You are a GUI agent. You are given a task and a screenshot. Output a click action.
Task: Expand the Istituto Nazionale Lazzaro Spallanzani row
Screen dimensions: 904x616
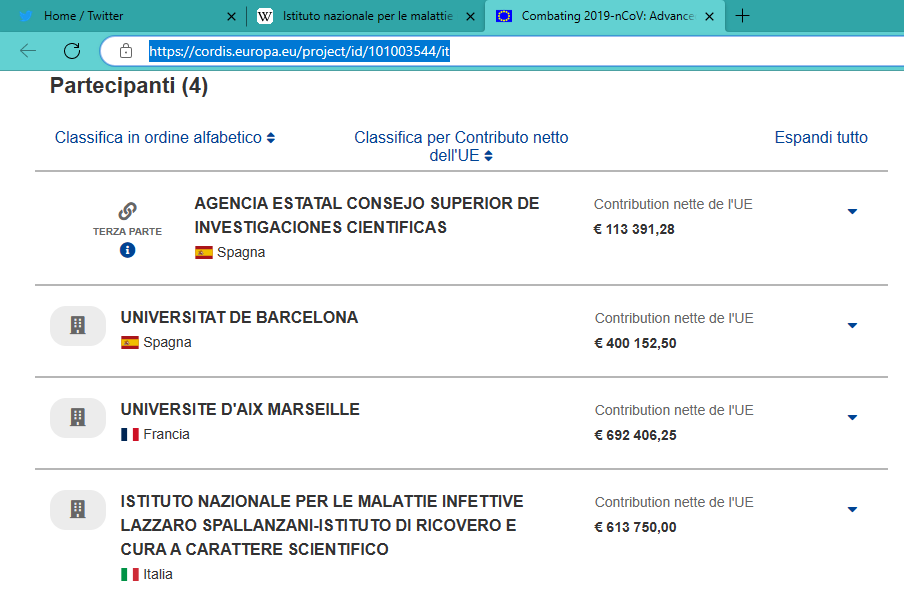(852, 510)
